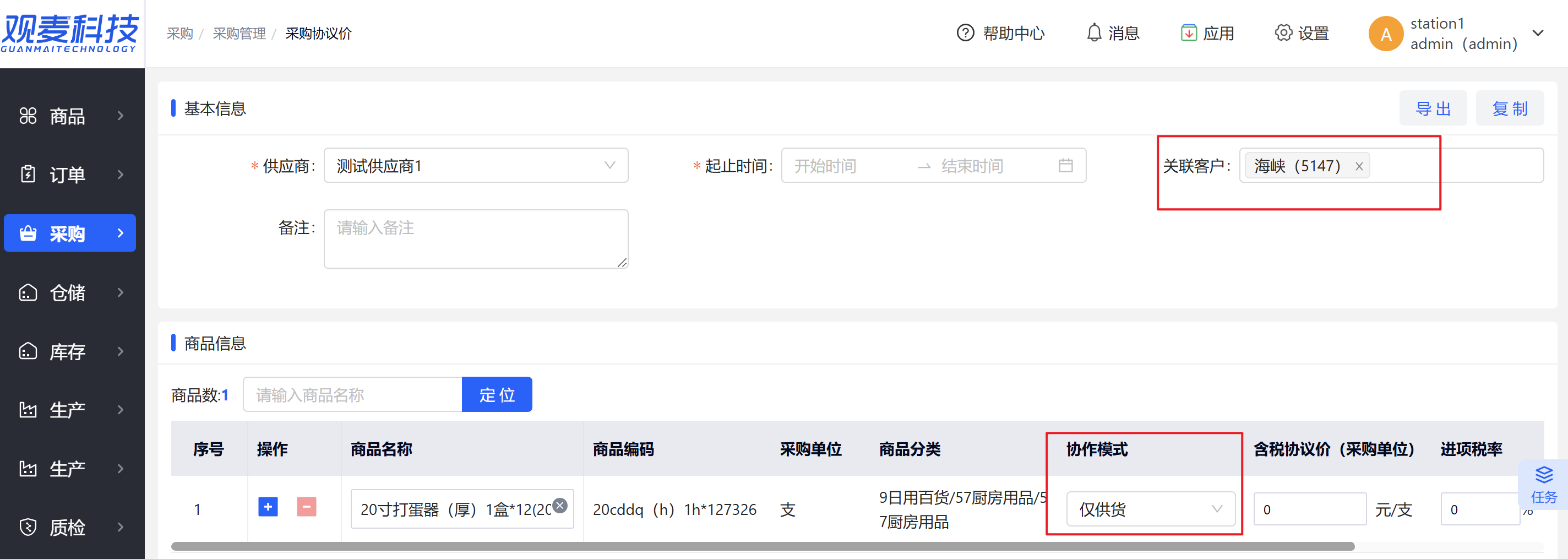Go to 采购 breadcrumb link
The image size is (1568, 559).
pos(179,34)
